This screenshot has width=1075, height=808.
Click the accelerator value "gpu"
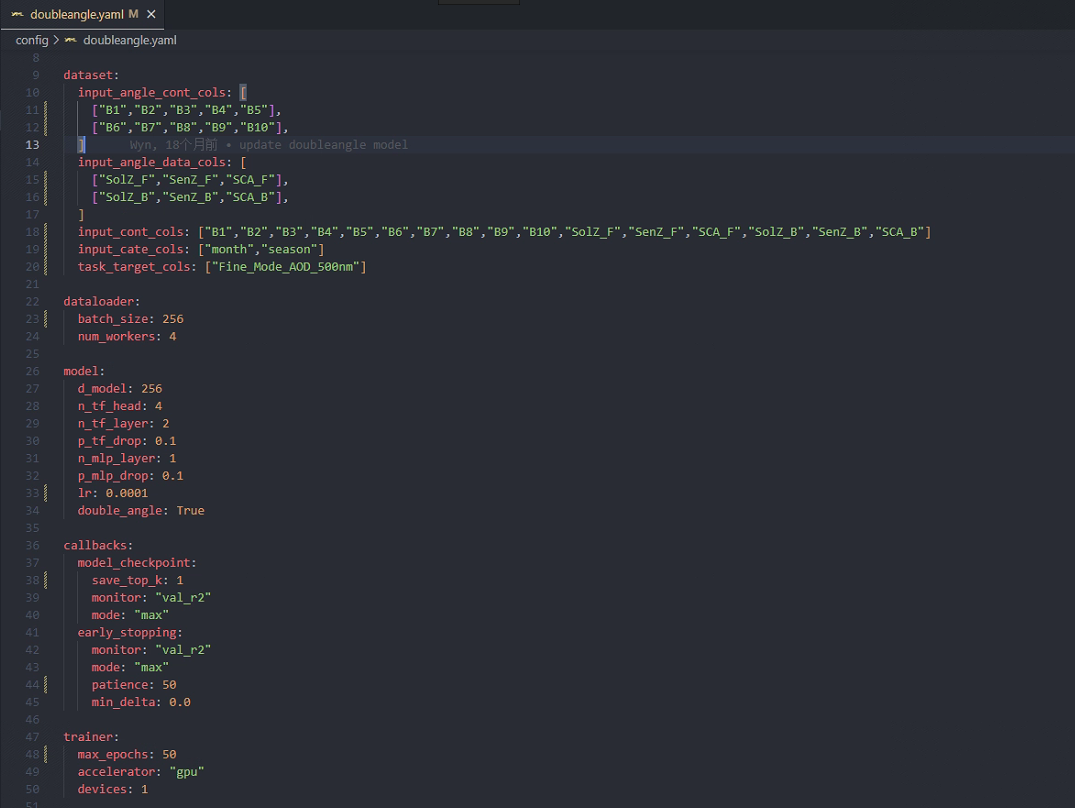coord(187,772)
